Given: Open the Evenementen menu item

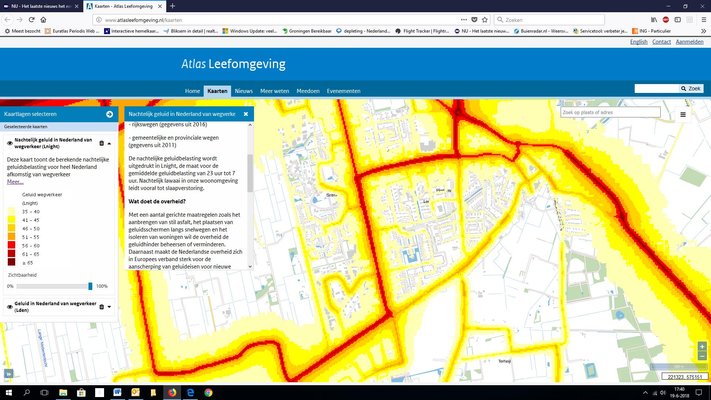Looking at the screenshot, I should tap(344, 91).
